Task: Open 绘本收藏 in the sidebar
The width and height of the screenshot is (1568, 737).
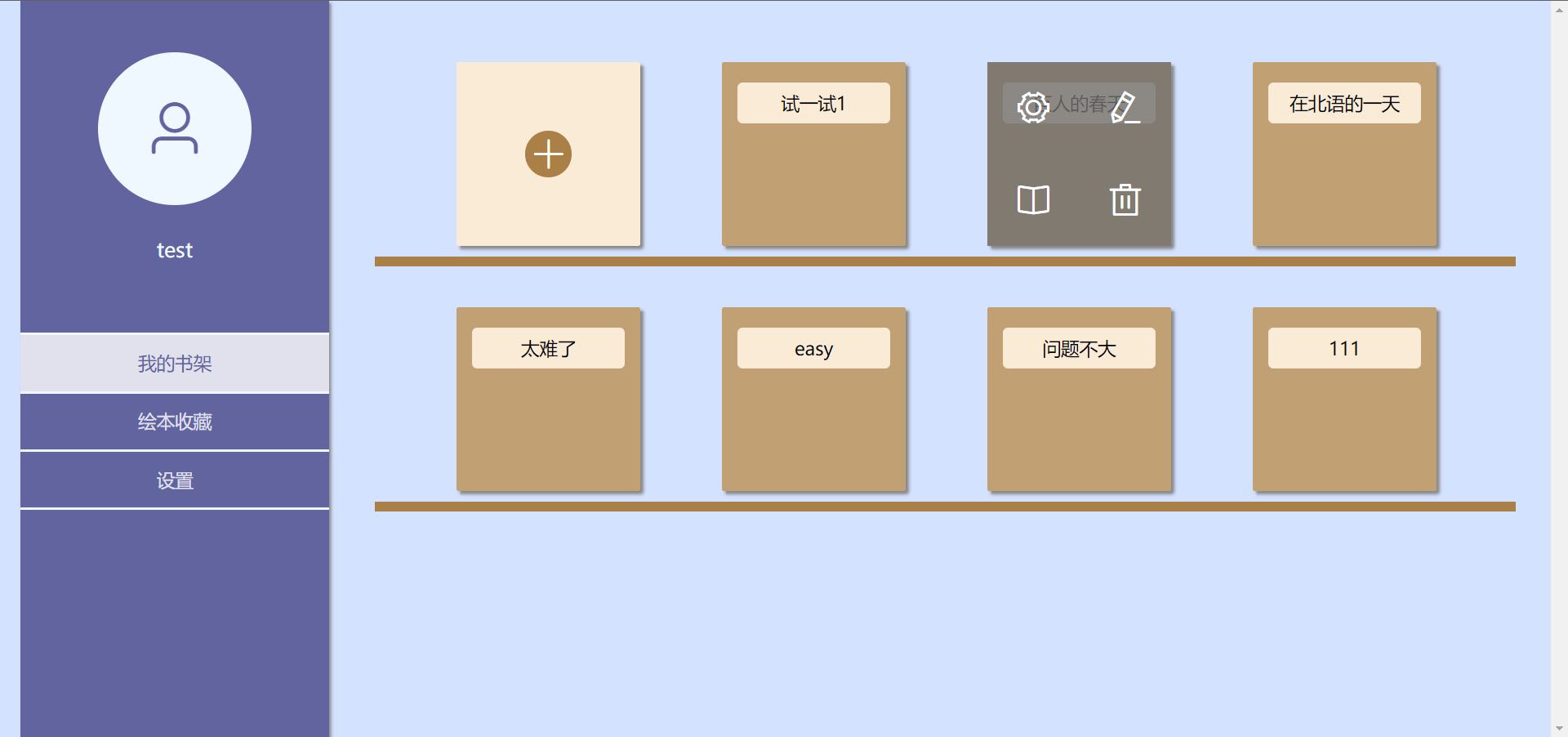Action: [175, 422]
